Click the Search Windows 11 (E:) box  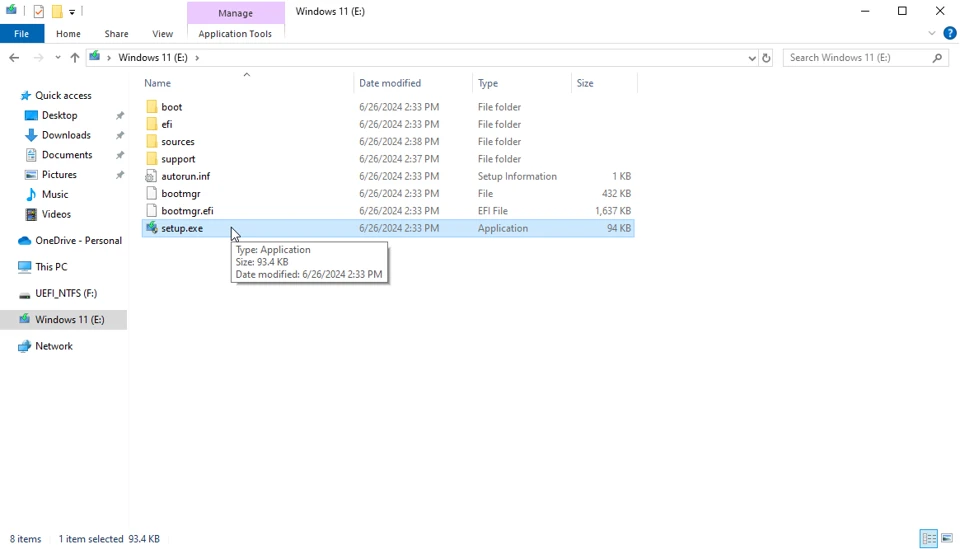(858, 58)
